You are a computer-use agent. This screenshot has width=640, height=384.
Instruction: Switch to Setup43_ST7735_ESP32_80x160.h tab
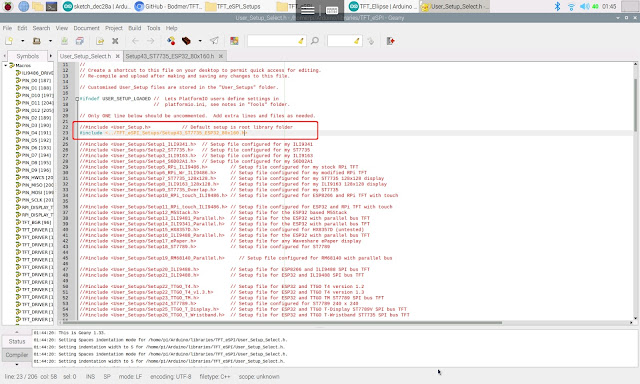tap(170, 56)
